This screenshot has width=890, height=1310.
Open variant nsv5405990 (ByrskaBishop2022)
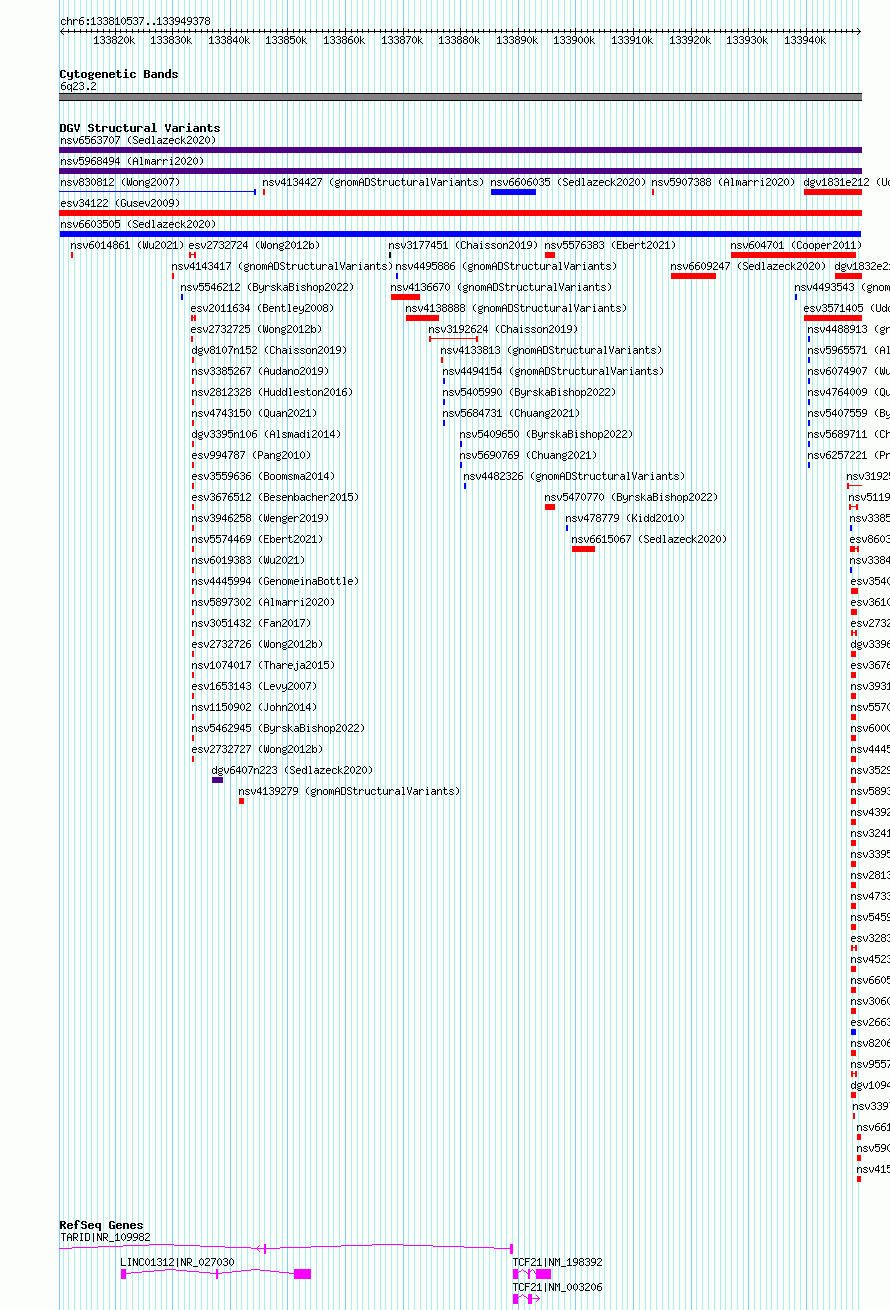coord(529,392)
